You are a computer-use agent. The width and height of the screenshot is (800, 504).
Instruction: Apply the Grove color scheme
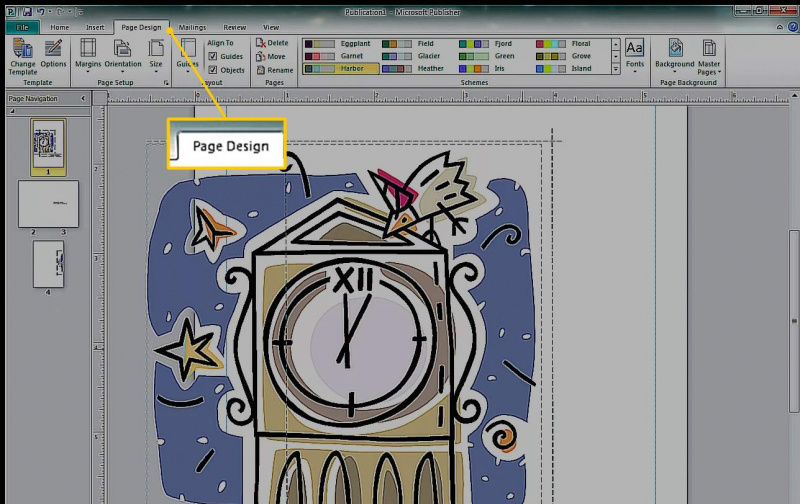[571, 56]
